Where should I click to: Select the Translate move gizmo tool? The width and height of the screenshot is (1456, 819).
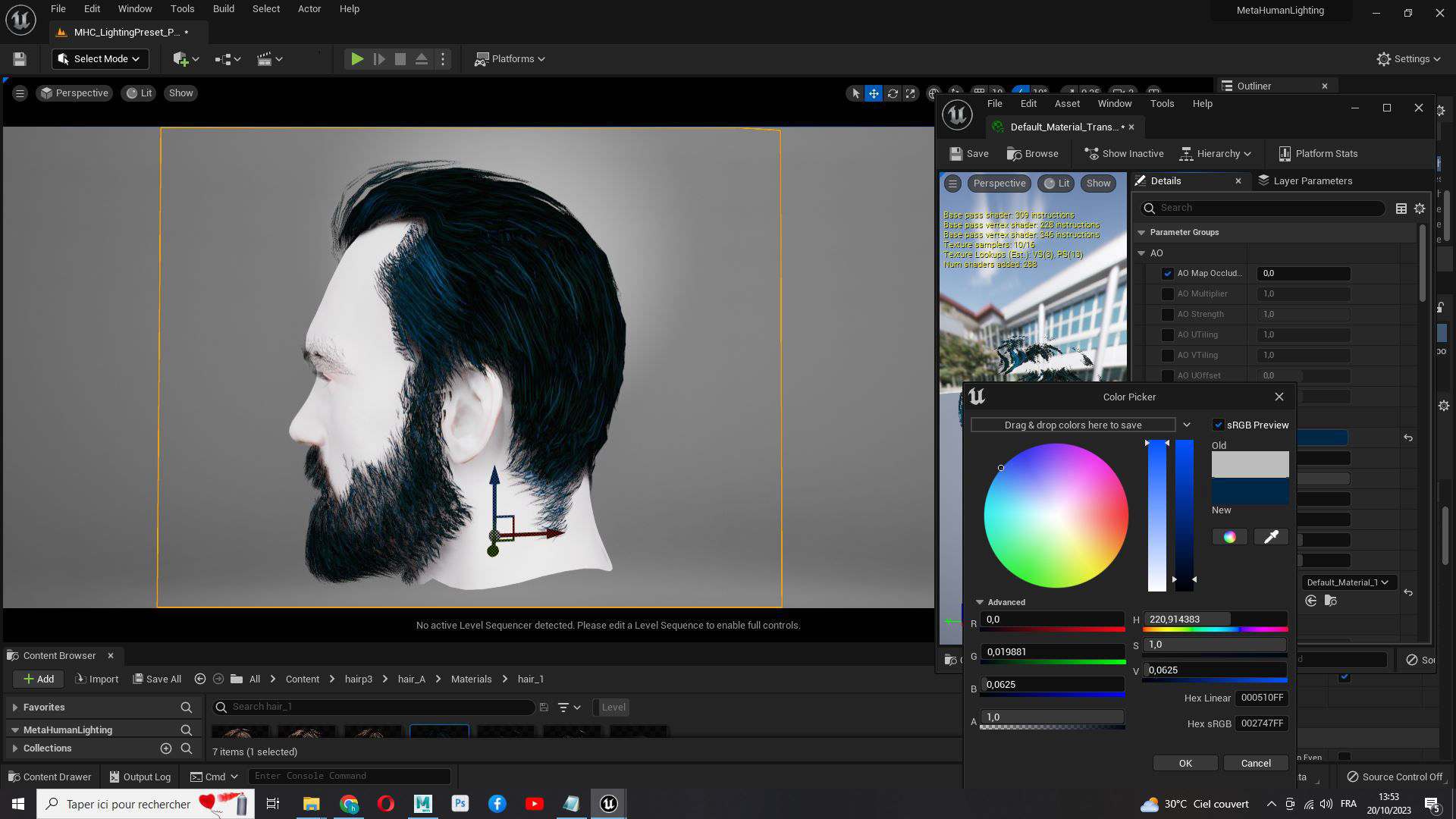(x=874, y=93)
